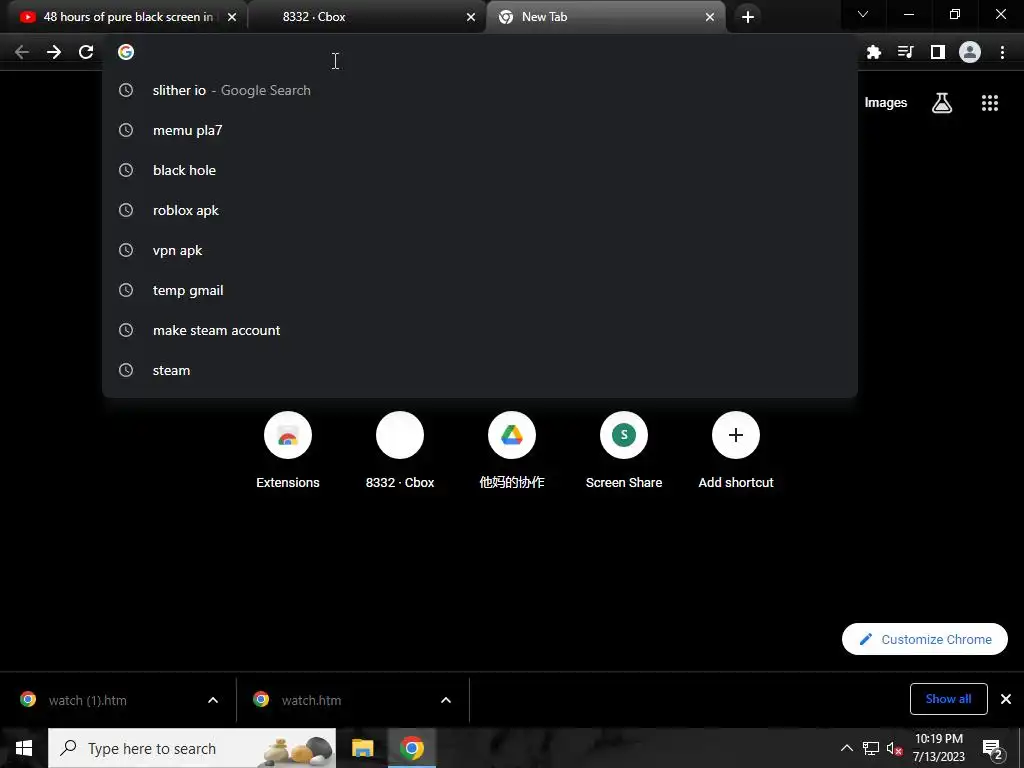Select the memu pla7 suggestion
Screen dimensions: 1024x768
pos(479,130)
